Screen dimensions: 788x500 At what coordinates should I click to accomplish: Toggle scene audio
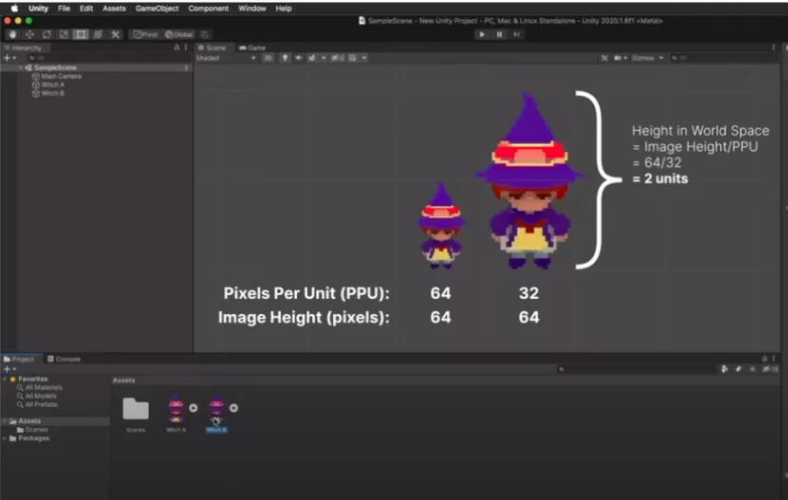click(x=299, y=58)
